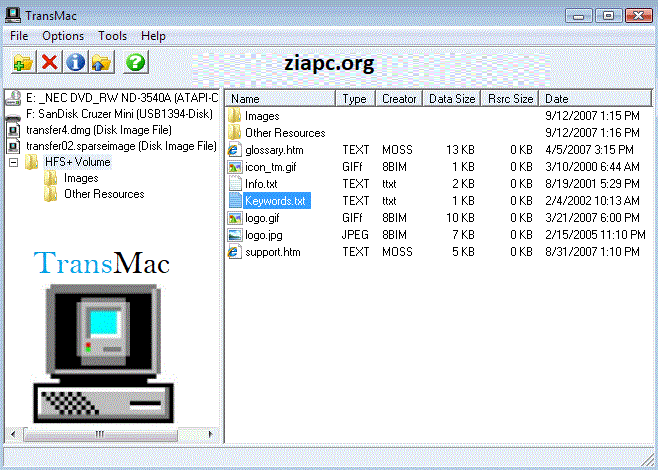
Task: Open the blue info properties icon
Action: pos(76,62)
